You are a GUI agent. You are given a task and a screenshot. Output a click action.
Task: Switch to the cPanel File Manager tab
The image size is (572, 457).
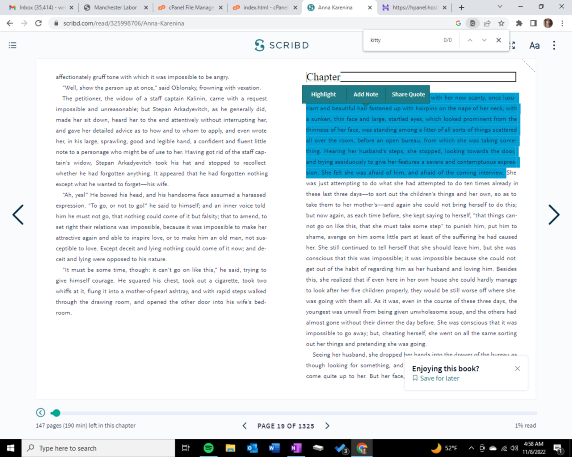(x=190, y=7)
